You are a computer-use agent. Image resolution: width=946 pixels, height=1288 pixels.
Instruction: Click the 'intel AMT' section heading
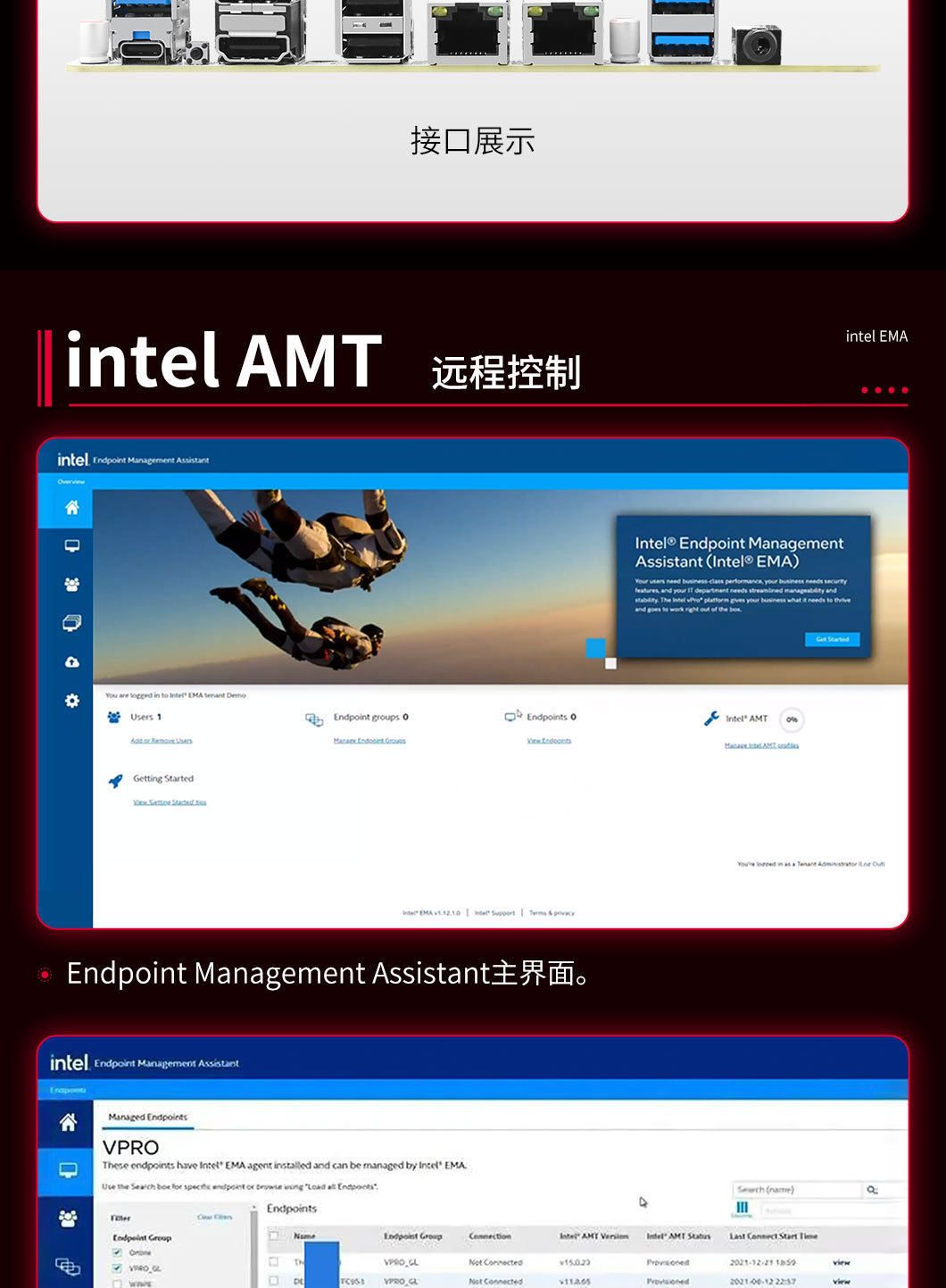[x=224, y=361]
